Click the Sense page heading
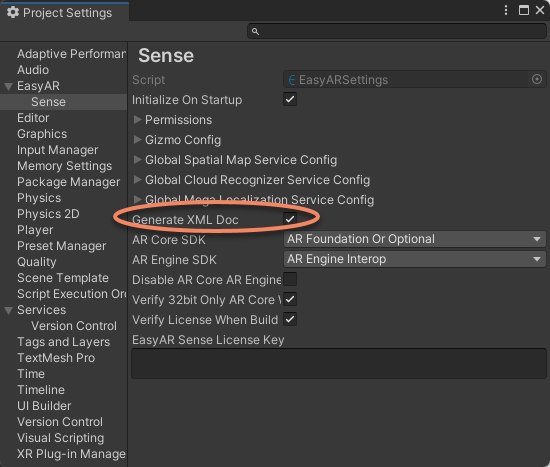 click(166, 55)
